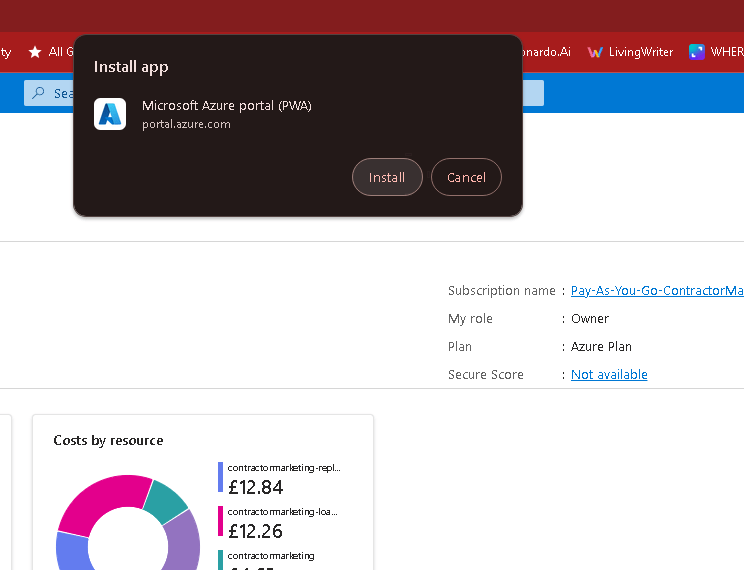The width and height of the screenshot is (744, 570).
Task: Open the Pay-As-You-Go subscription link
Action: coord(657,290)
